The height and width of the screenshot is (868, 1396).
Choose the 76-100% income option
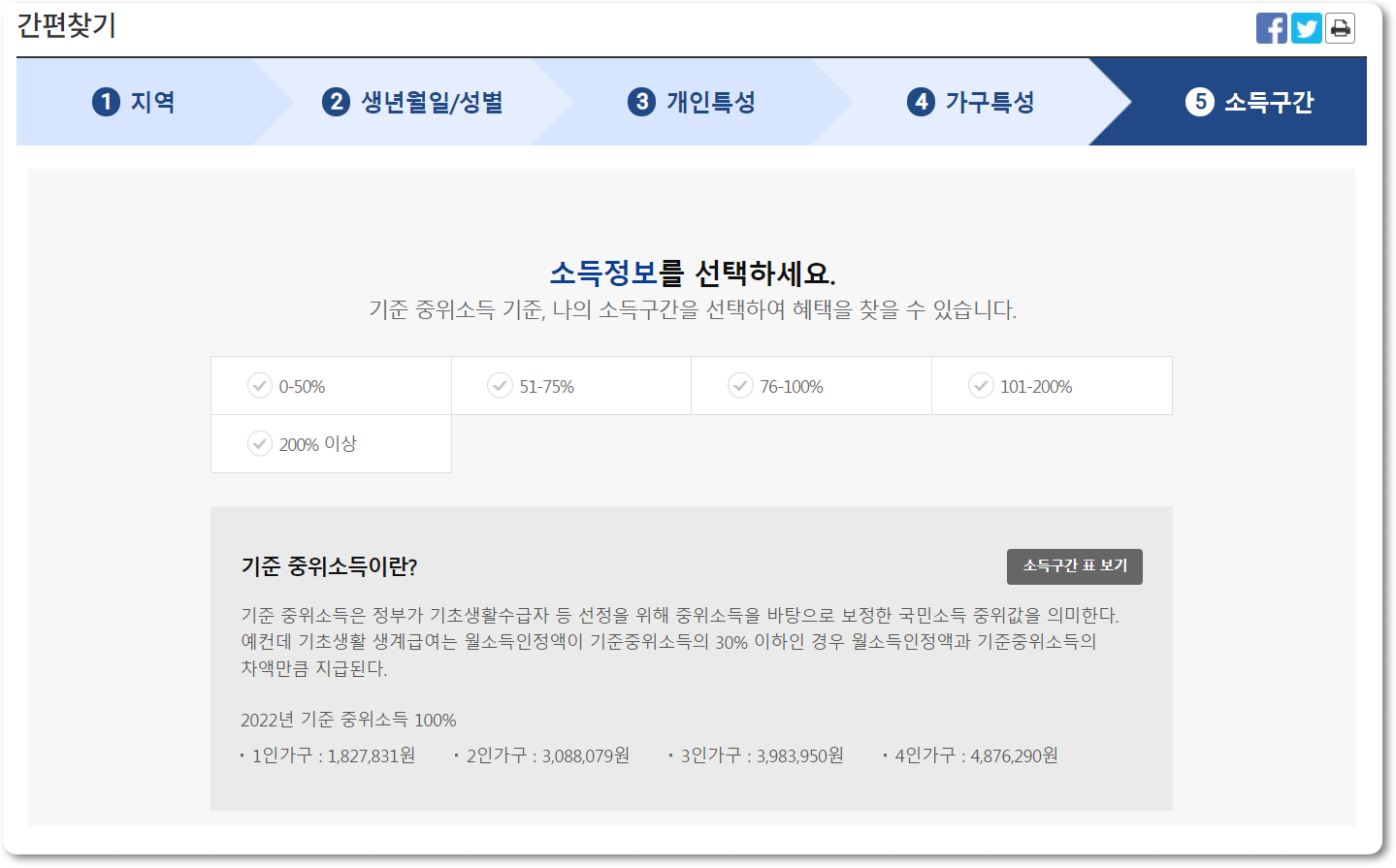click(x=812, y=386)
